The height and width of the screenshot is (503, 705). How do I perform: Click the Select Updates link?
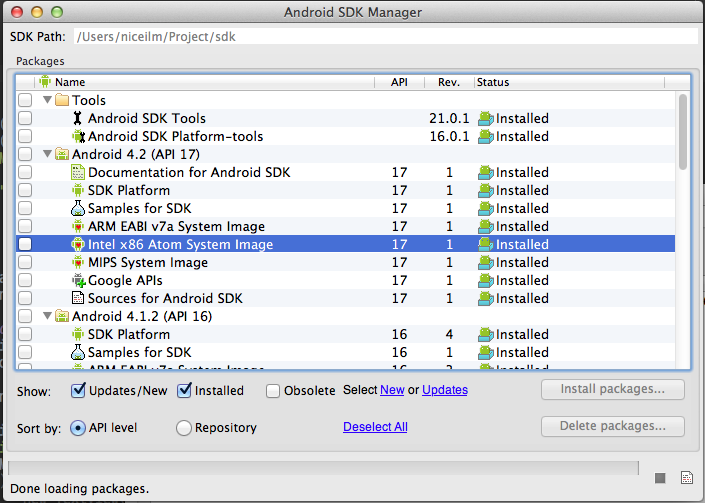tap(445, 390)
